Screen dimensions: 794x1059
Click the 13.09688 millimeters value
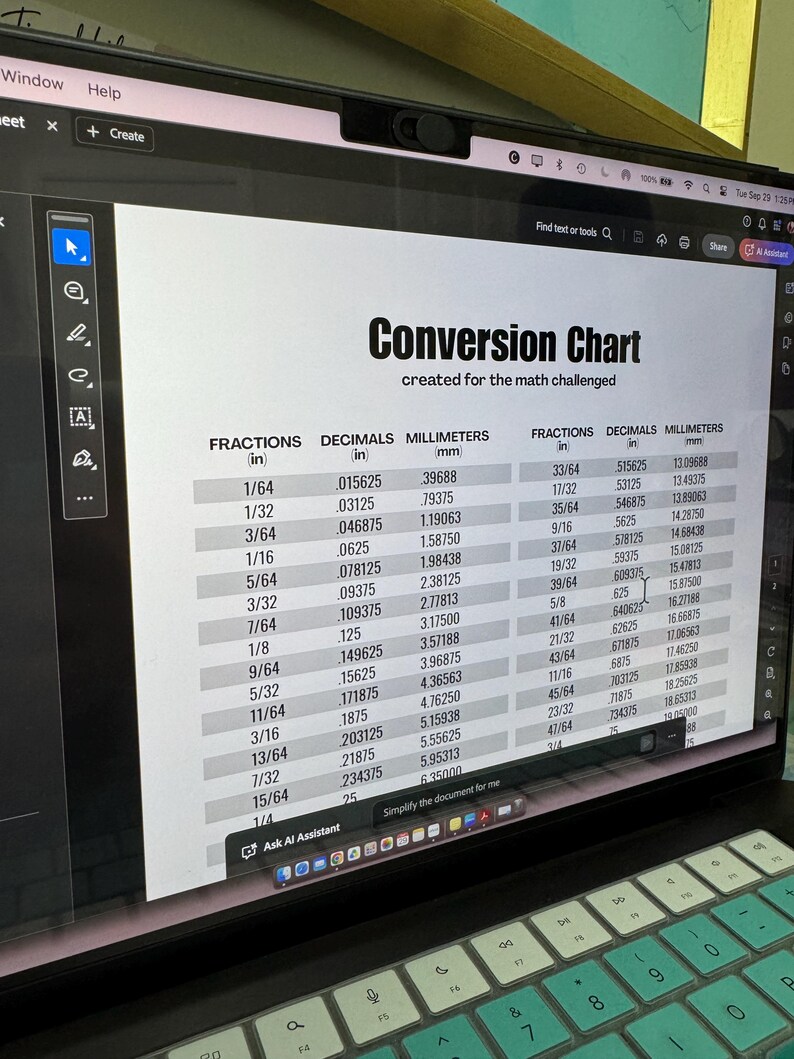tap(690, 463)
